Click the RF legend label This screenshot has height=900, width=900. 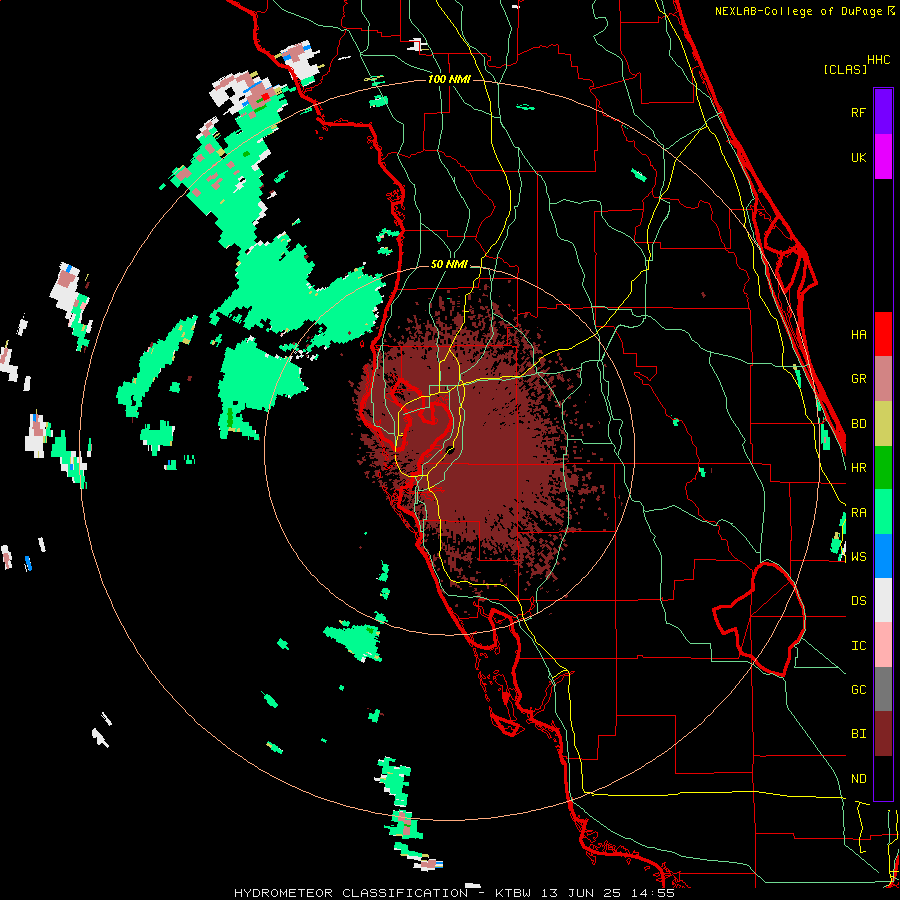(858, 112)
